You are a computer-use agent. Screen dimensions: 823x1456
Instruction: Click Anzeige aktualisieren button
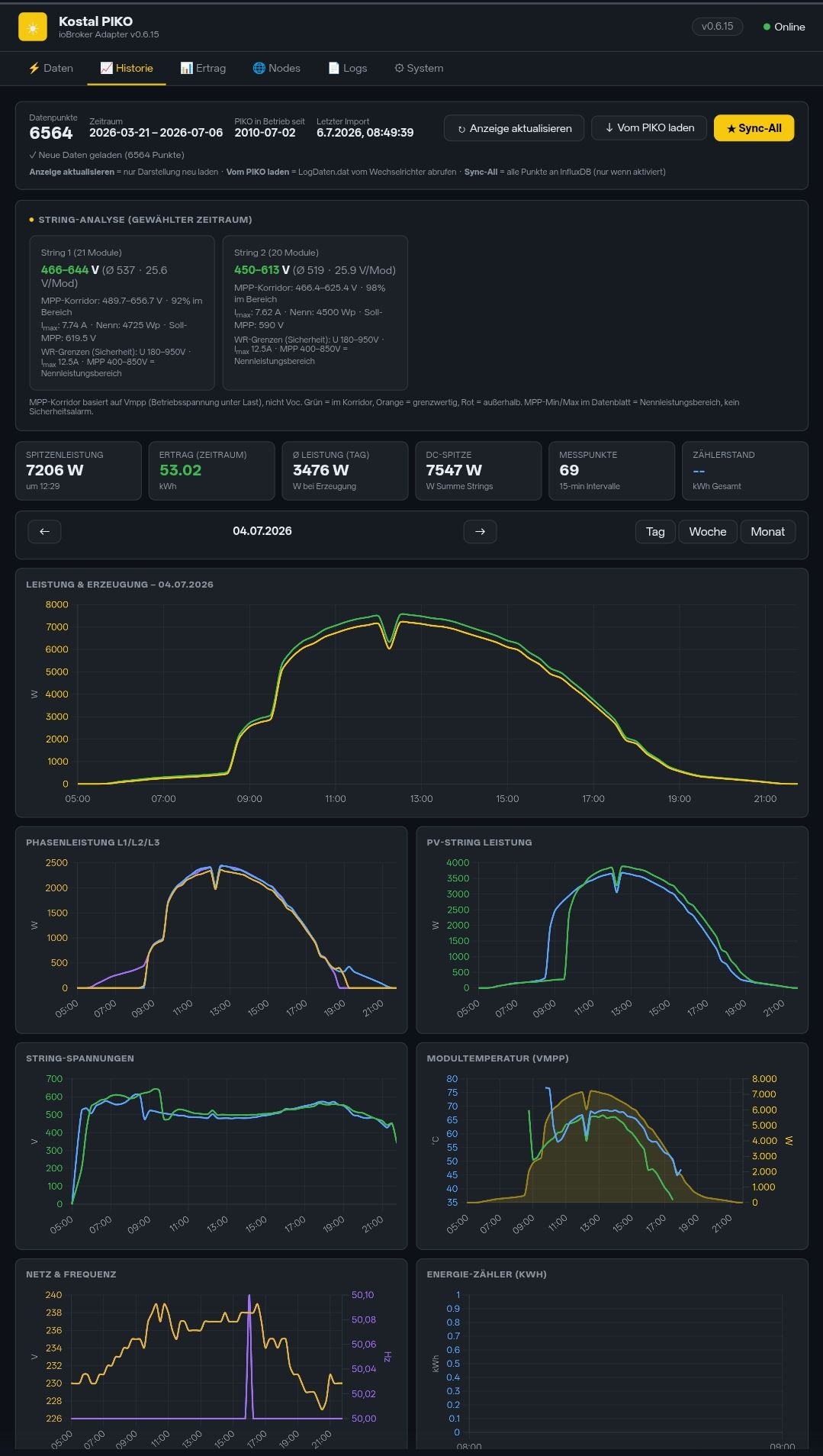coord(514,128)
